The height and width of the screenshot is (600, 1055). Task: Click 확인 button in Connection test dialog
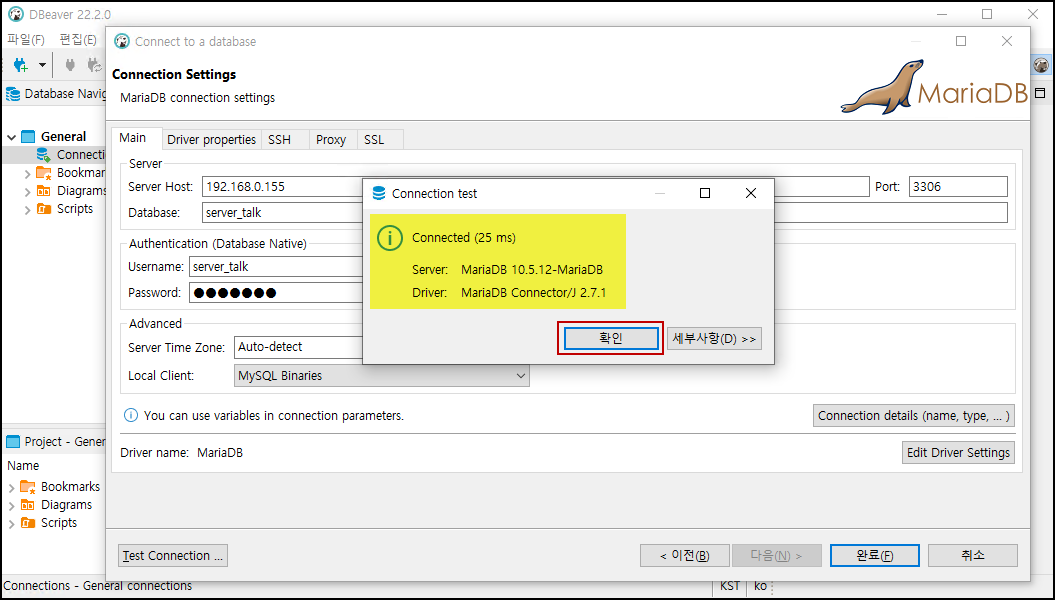pyautogui.click(x=611, y=338)
